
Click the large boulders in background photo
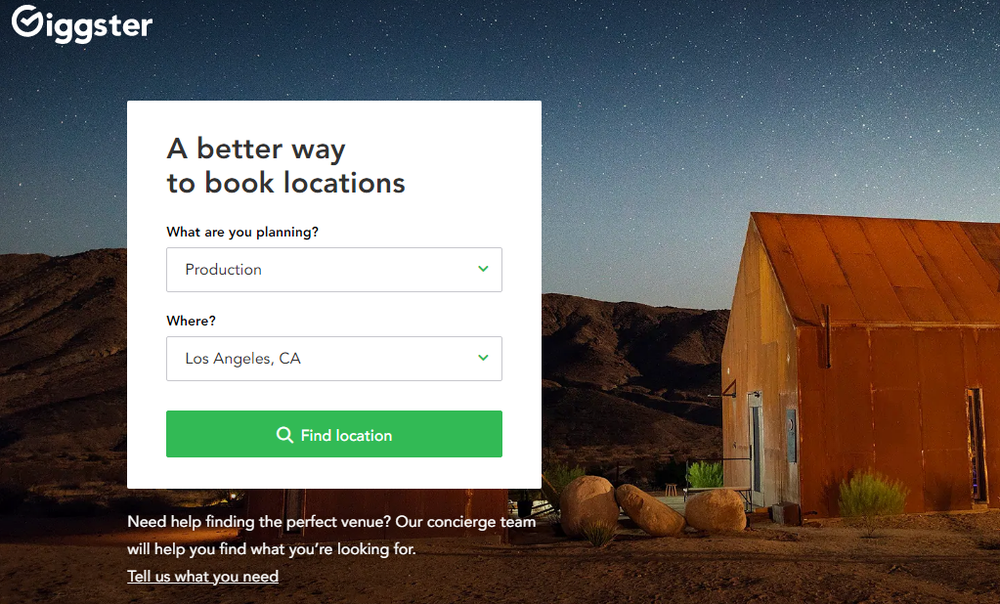(652, 507)
